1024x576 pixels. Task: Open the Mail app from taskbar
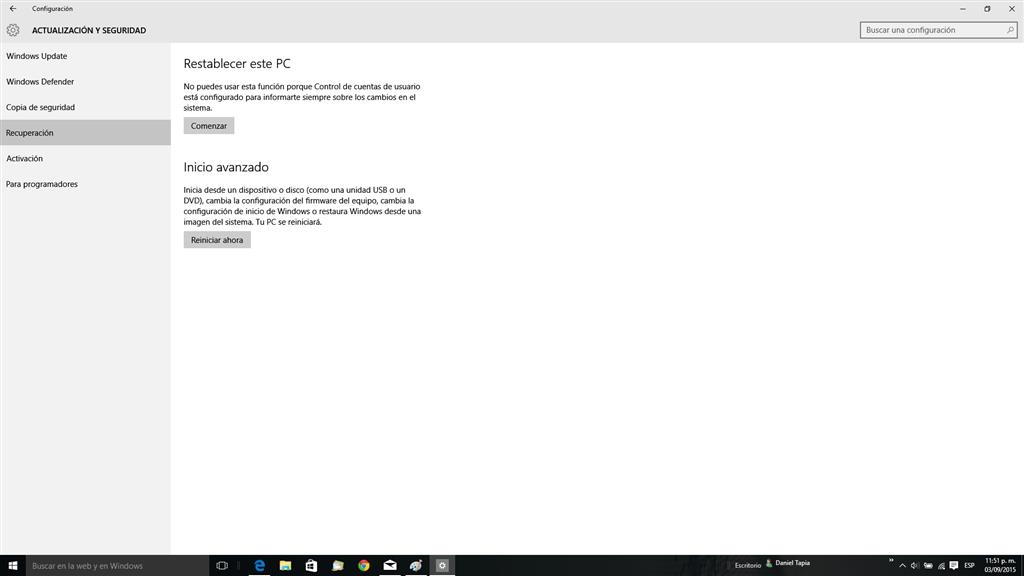coord(390,566)
